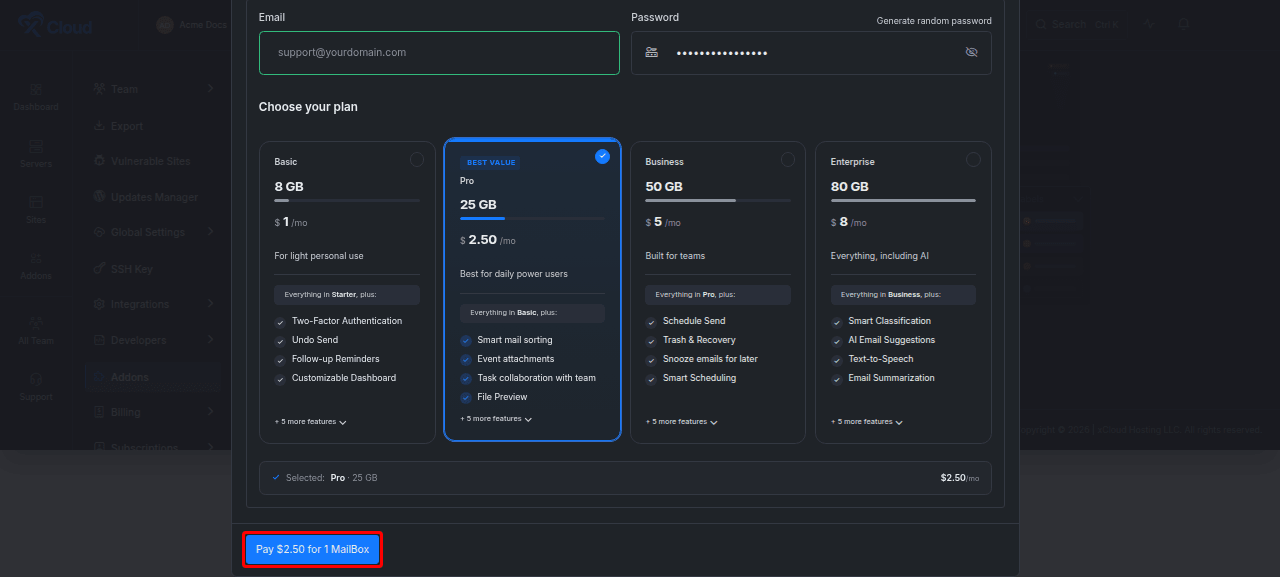Screen dimensions: 1280x577
Task: Open Addons in the dimmed left rail
Action: pos(36,266)
